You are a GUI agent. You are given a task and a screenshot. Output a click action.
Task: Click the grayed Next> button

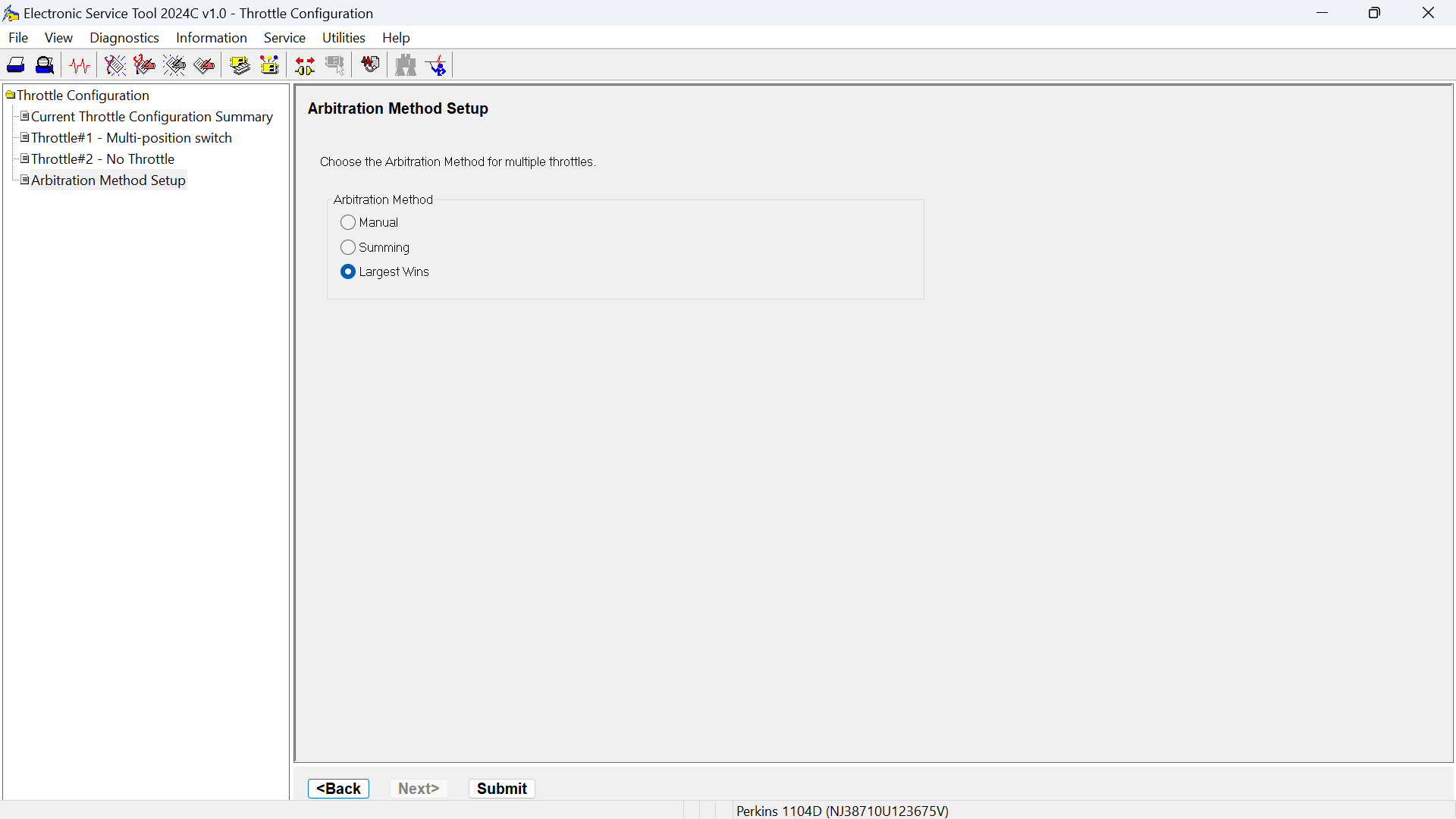click(x=419, y=789)
